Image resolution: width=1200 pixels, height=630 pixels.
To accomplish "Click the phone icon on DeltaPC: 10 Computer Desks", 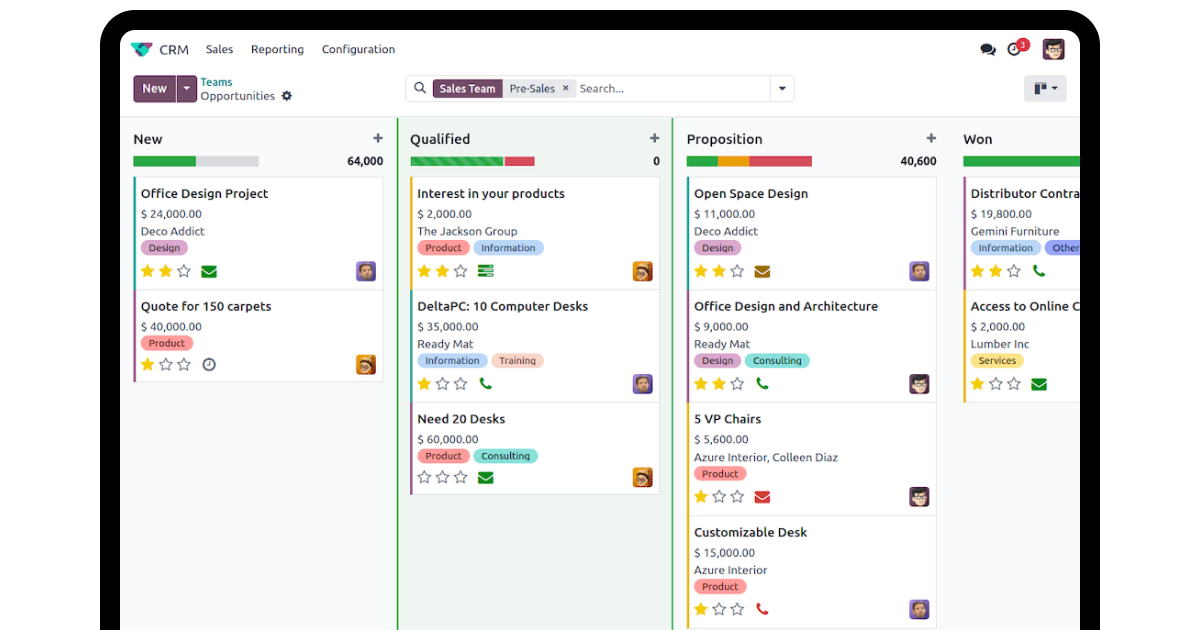I will tap(486, 383).
